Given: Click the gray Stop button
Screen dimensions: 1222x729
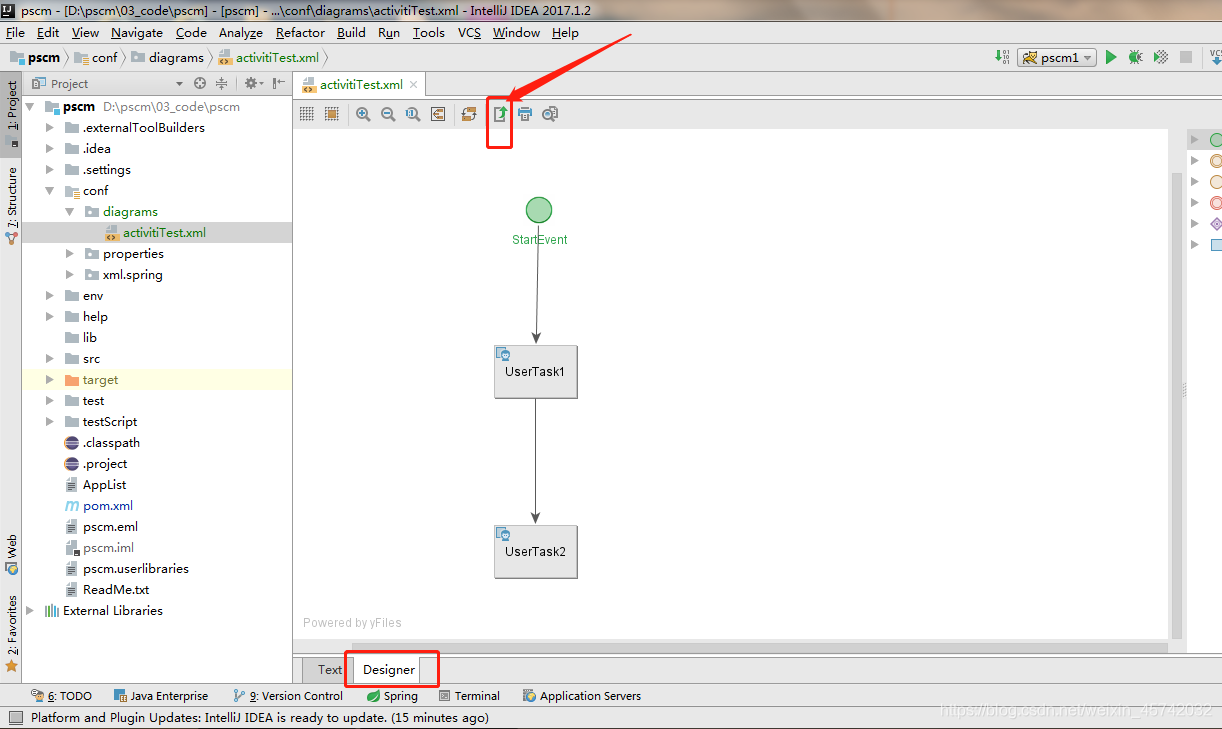Looking at the screenshot, I should point(1186,58).
